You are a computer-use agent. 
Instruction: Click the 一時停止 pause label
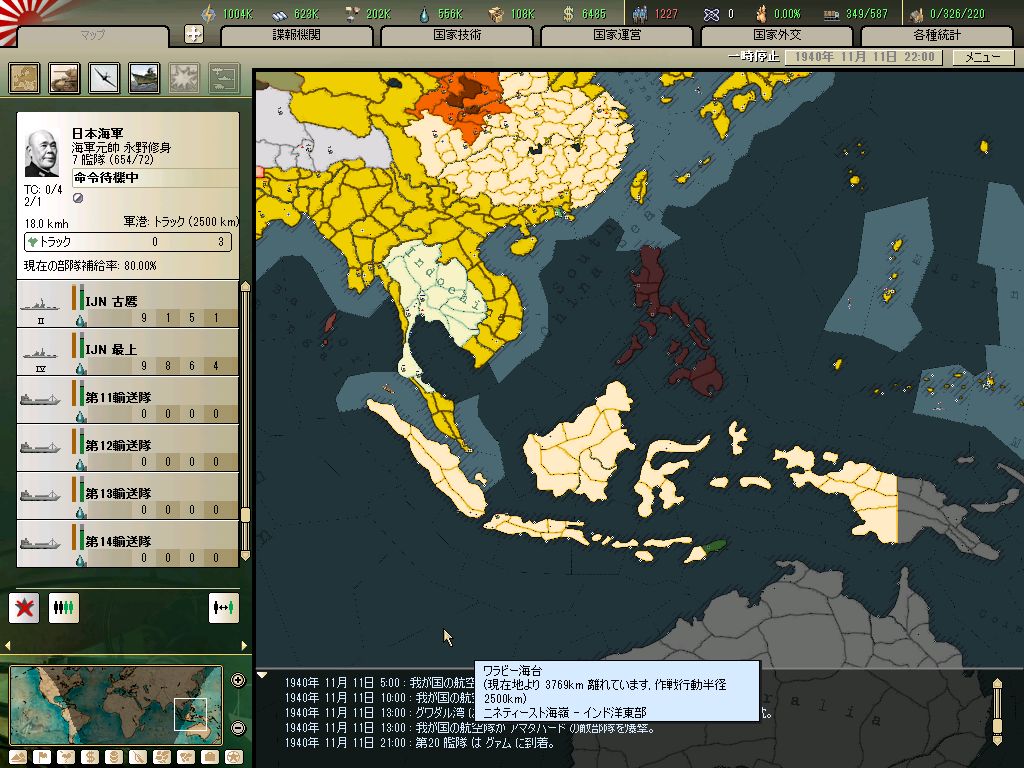754,57
